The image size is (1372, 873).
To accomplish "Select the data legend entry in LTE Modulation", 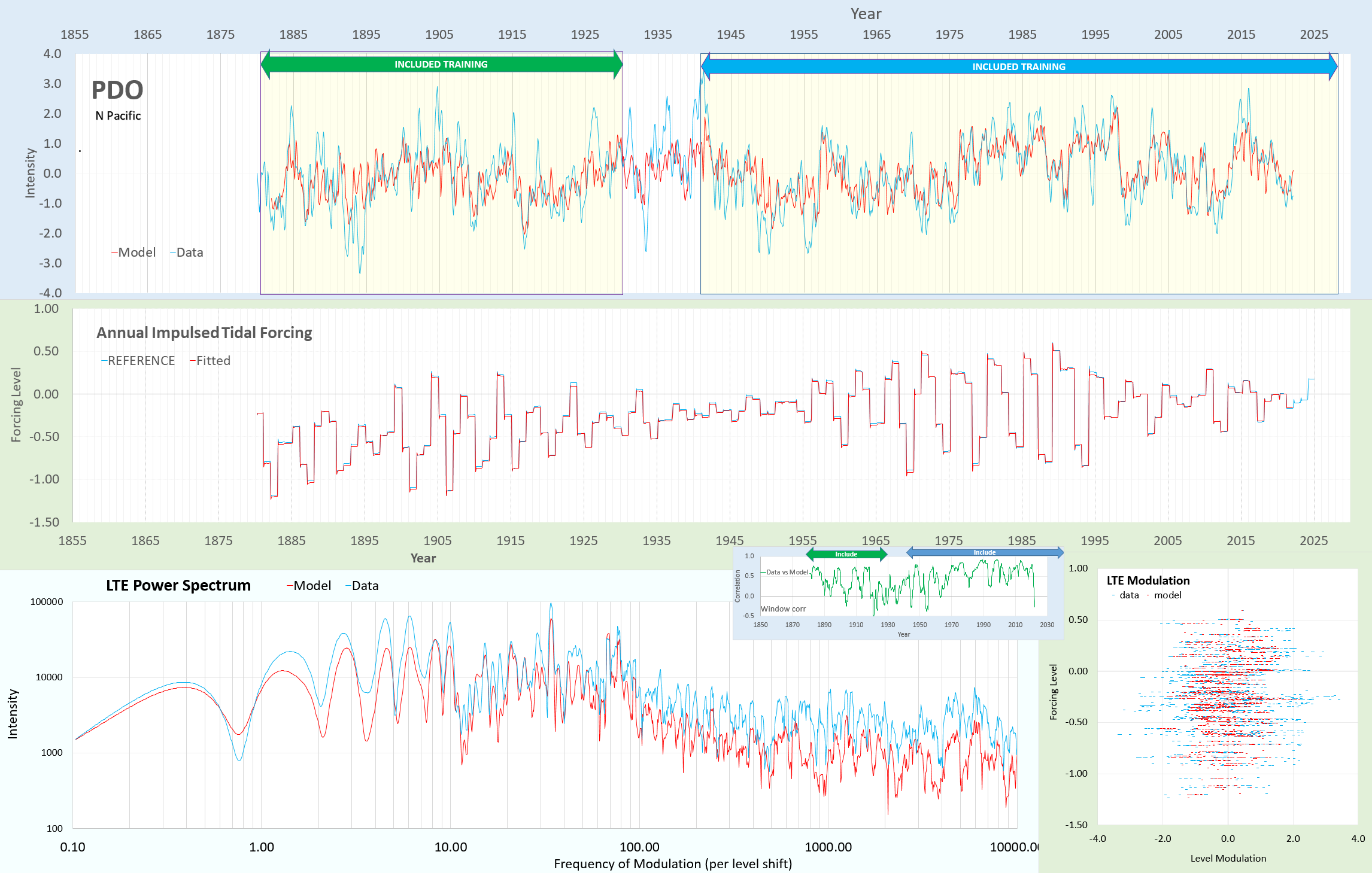I will (x=1128, y=595).
